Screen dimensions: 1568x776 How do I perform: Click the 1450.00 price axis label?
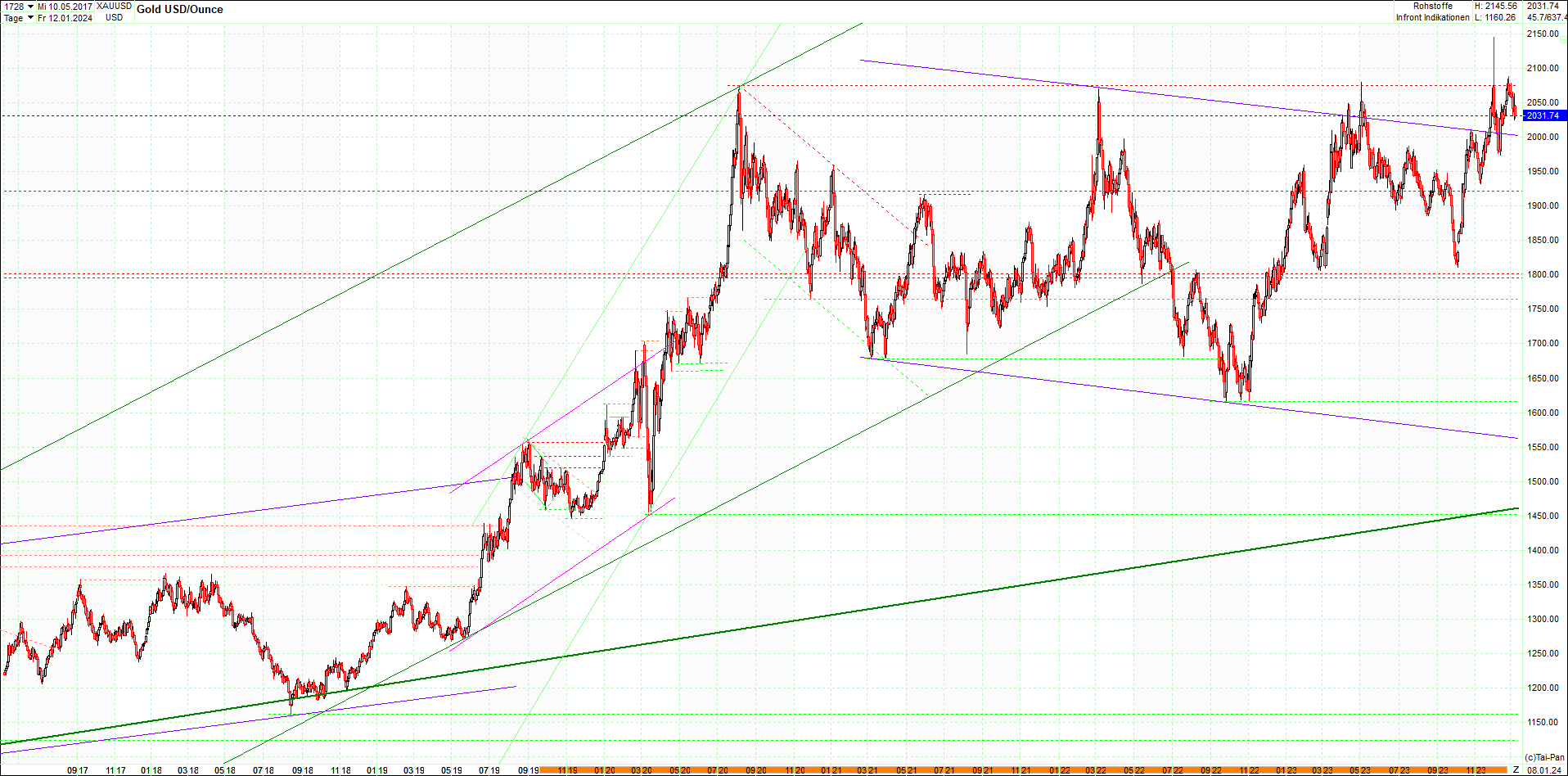(1543, 517)
